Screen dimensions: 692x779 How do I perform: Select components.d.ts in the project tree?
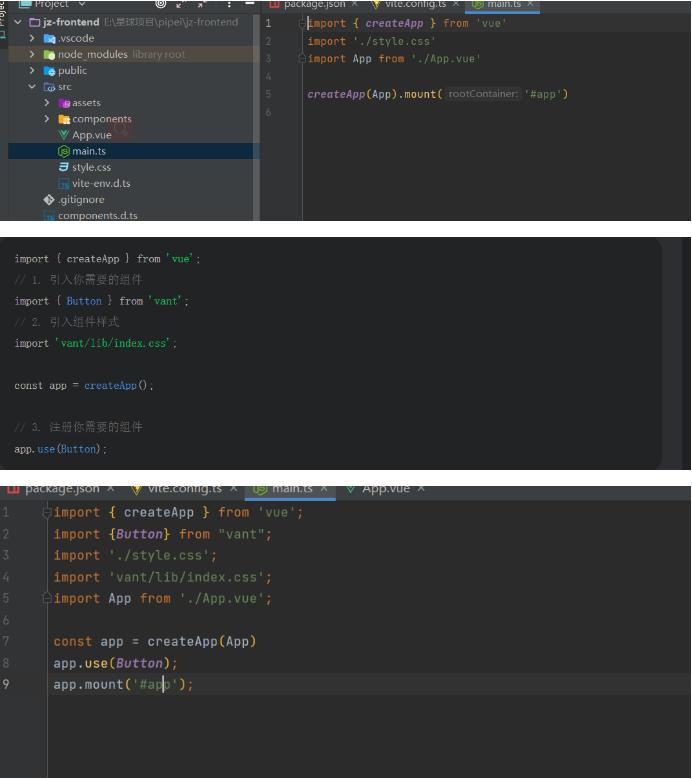tap(98, 216)
